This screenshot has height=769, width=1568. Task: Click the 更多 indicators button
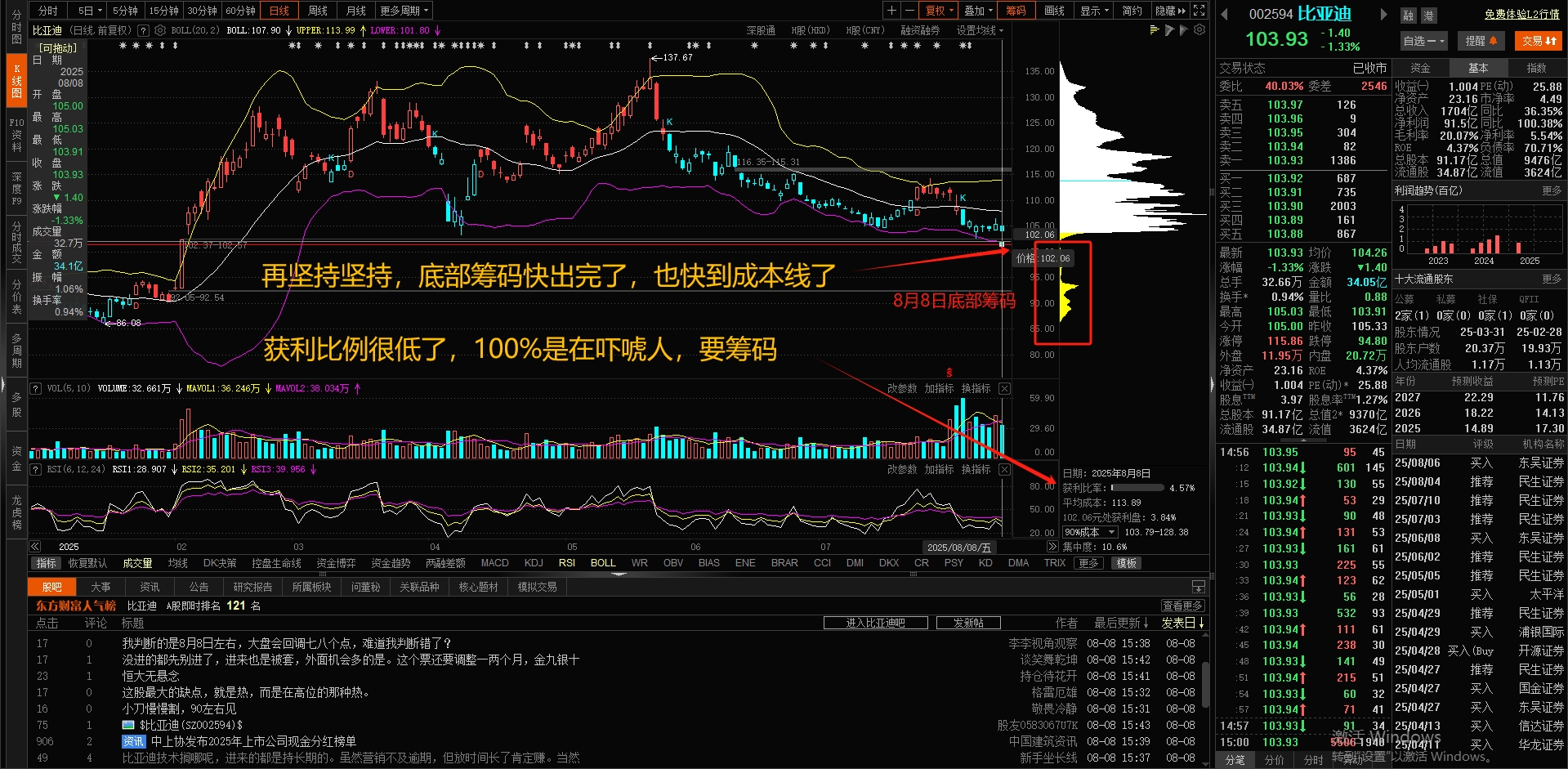[1088, 563]
